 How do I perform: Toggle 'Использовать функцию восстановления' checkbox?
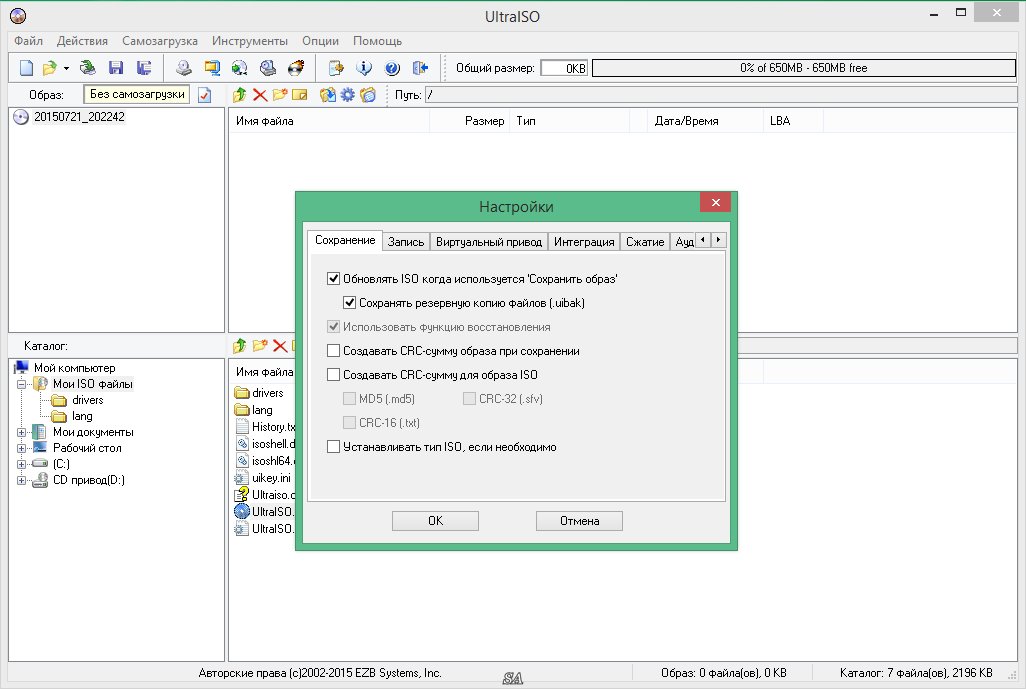334,327
